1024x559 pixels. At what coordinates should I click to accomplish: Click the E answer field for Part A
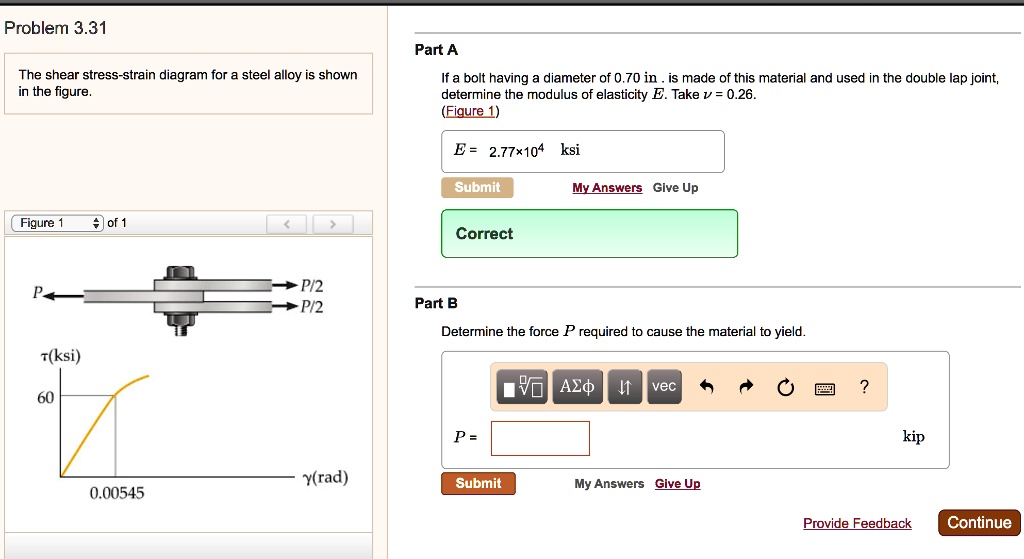[x=583, y=152]
